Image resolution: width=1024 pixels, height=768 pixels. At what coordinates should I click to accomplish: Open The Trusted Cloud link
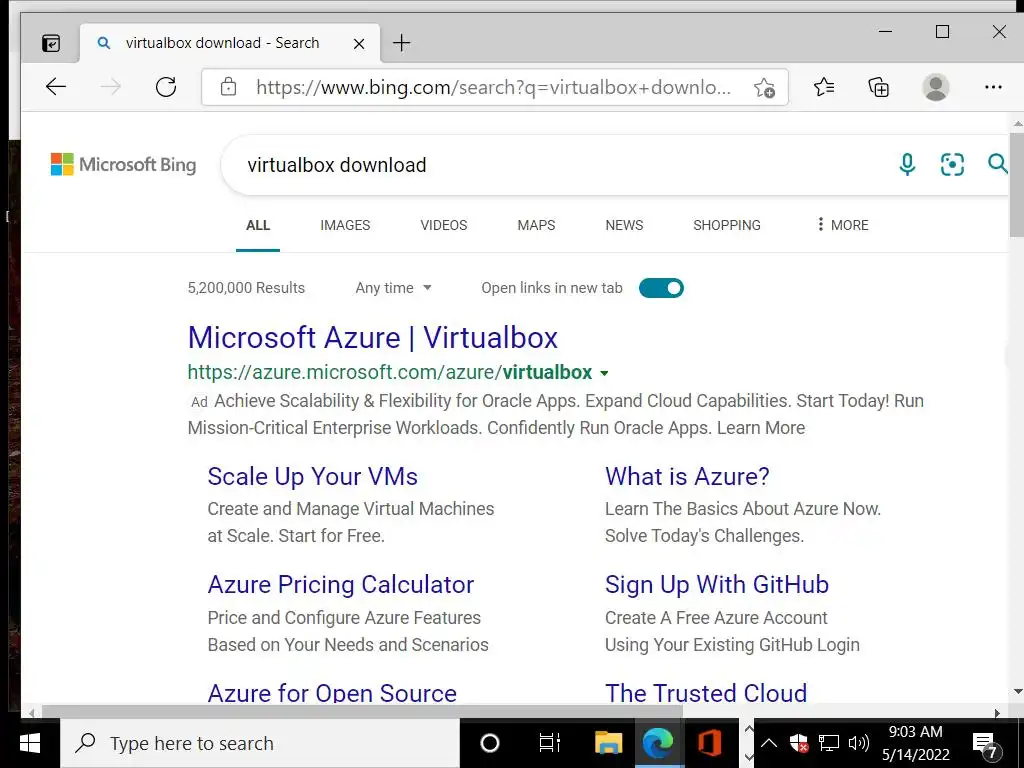click(705, 692)
